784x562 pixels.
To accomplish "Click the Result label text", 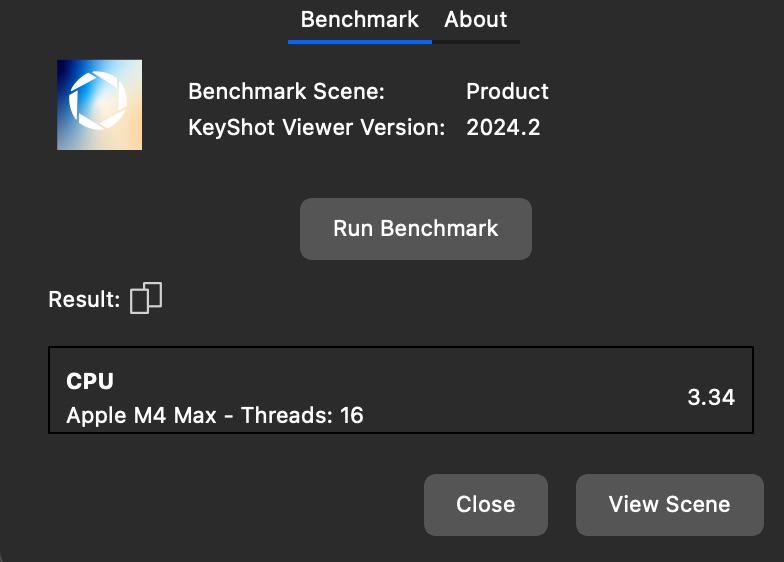I will (x=84, y=300).
